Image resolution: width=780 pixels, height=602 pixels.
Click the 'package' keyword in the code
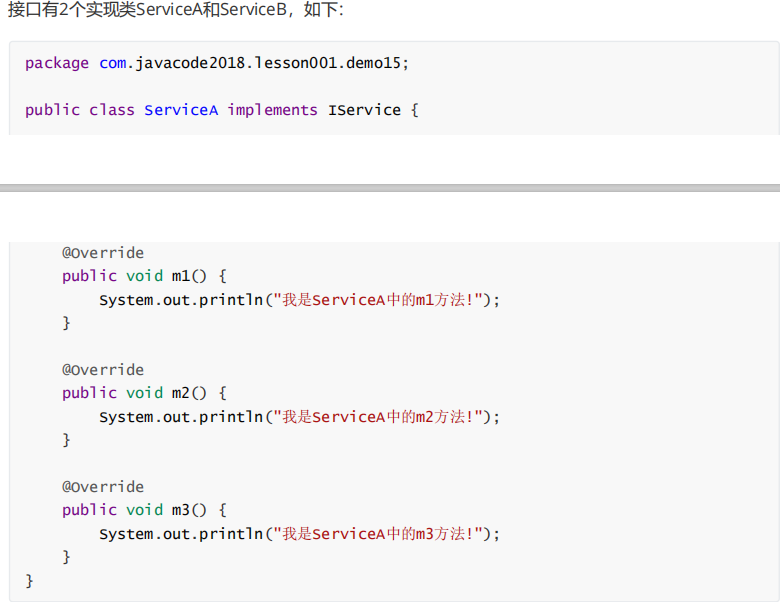click(x=57, y=63)
